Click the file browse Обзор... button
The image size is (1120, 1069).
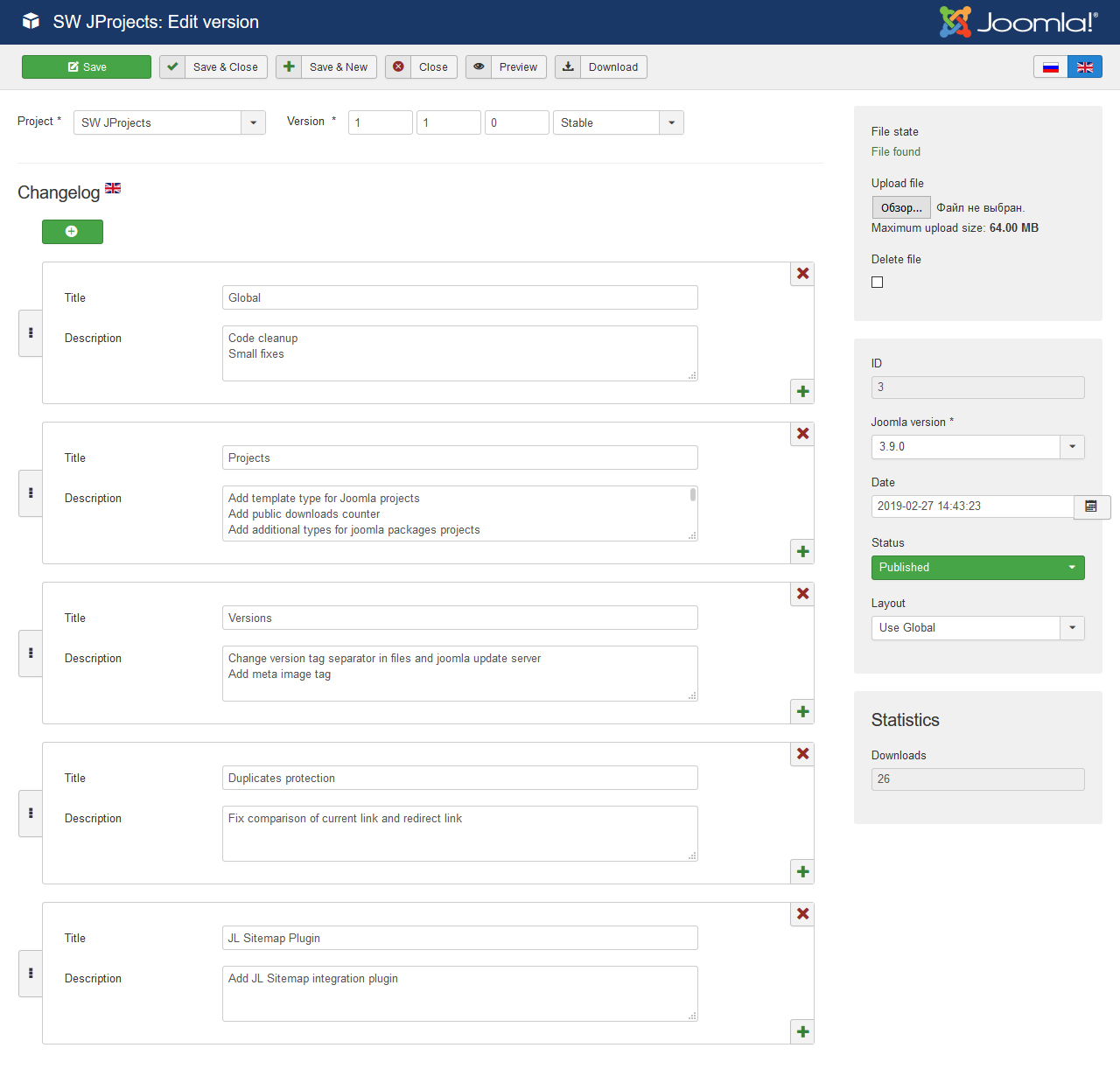pos(901,207)
